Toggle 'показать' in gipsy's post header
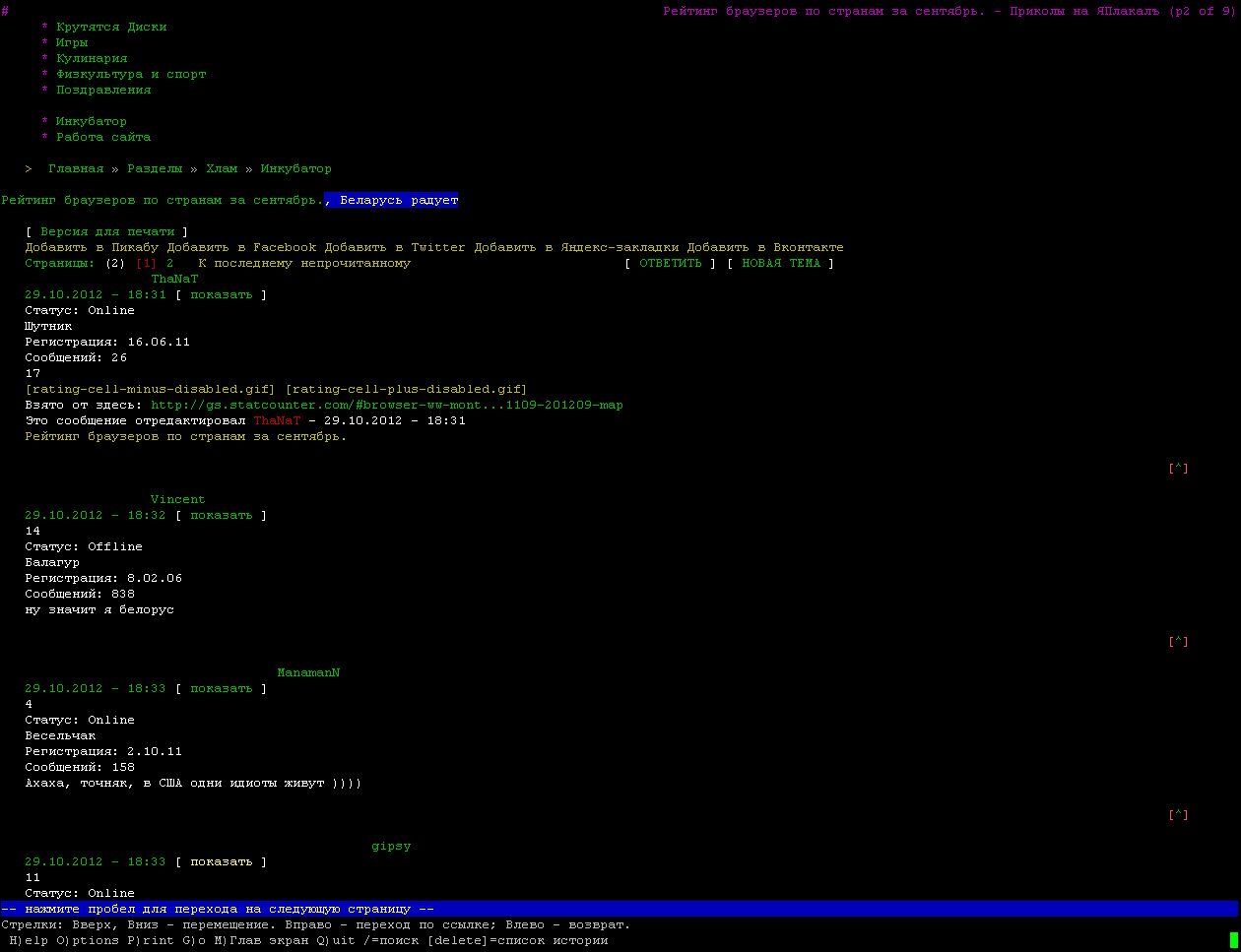Screen dimensions: 1241x952 click(222, 861)
